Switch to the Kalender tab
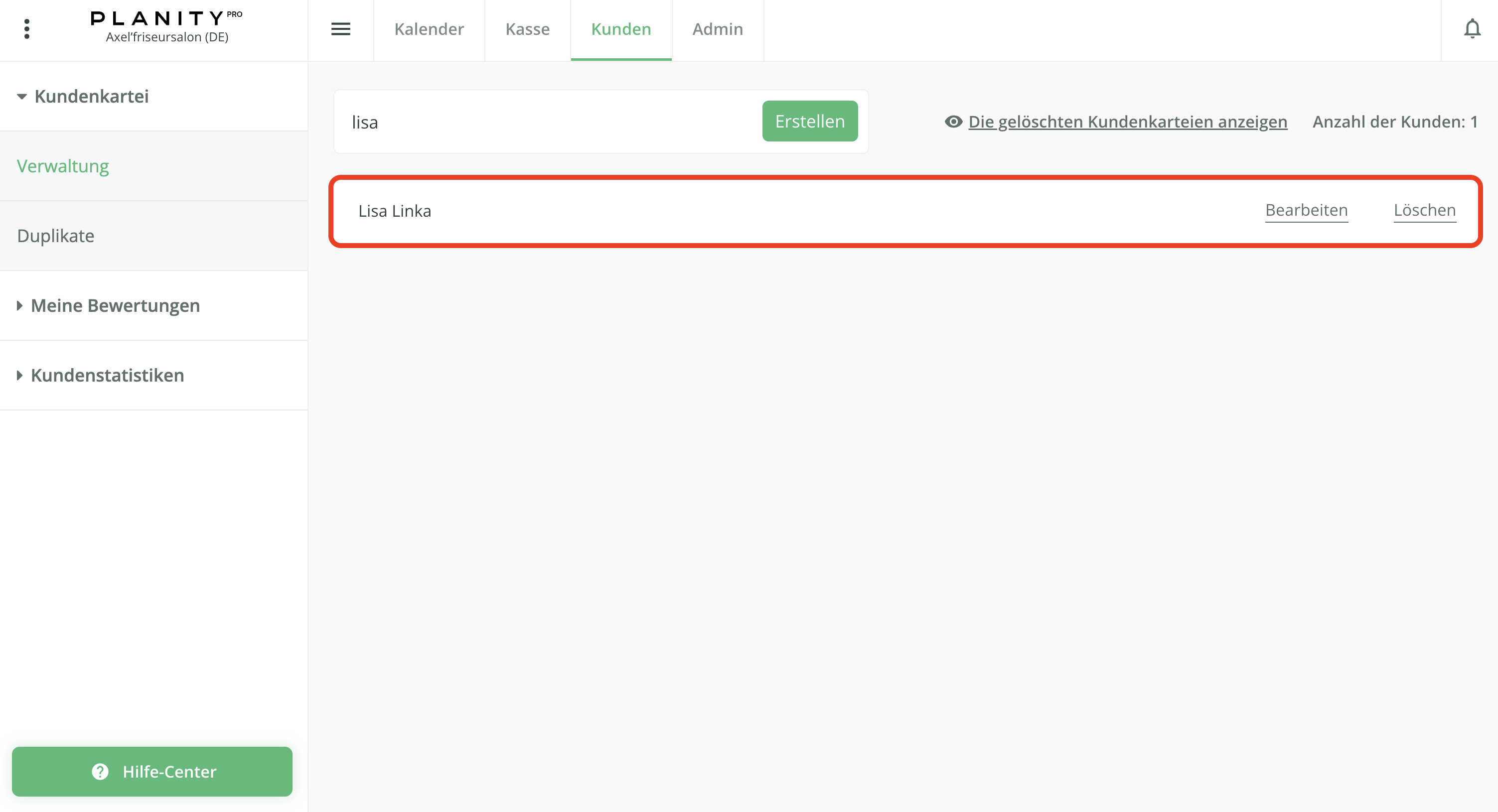This screenshot has height=812, width=1498. click(429, 29)
